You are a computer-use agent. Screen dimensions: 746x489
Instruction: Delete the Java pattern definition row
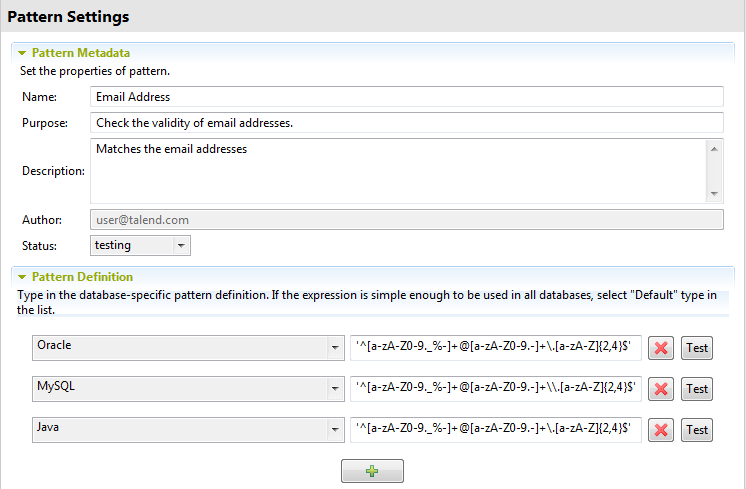coord(661,430)
